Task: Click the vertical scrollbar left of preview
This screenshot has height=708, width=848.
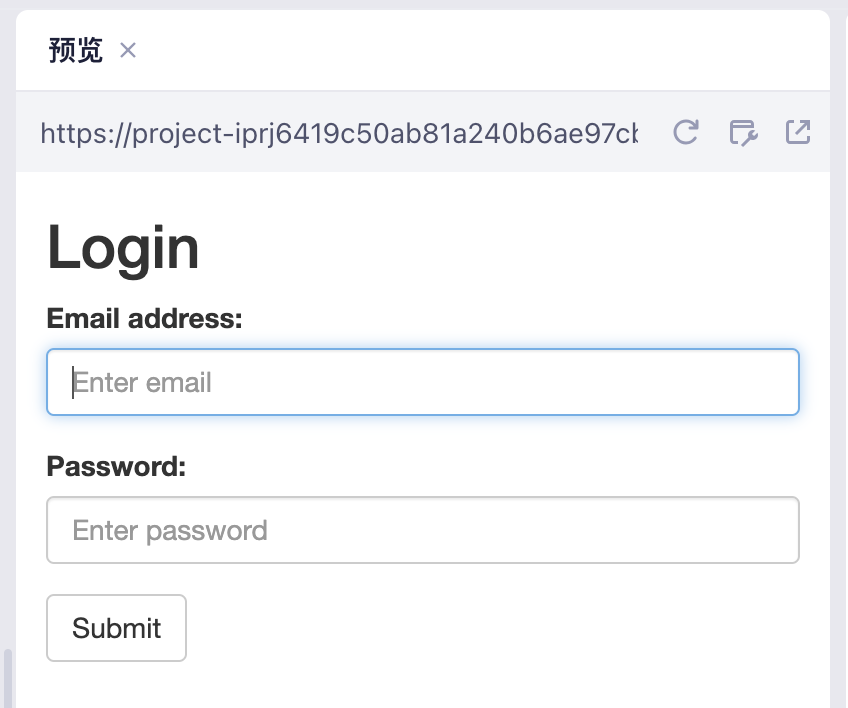Action: coord(8,678)
